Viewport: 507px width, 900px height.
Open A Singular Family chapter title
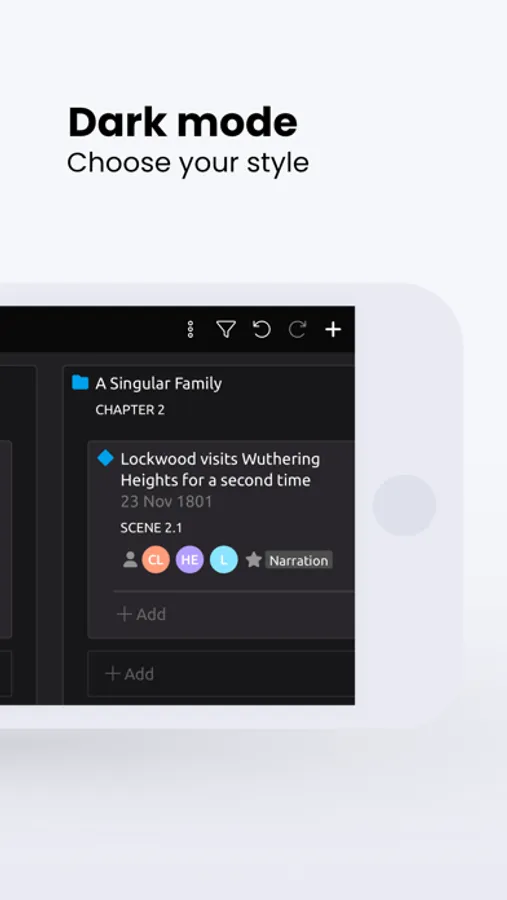tap(158, 383)
